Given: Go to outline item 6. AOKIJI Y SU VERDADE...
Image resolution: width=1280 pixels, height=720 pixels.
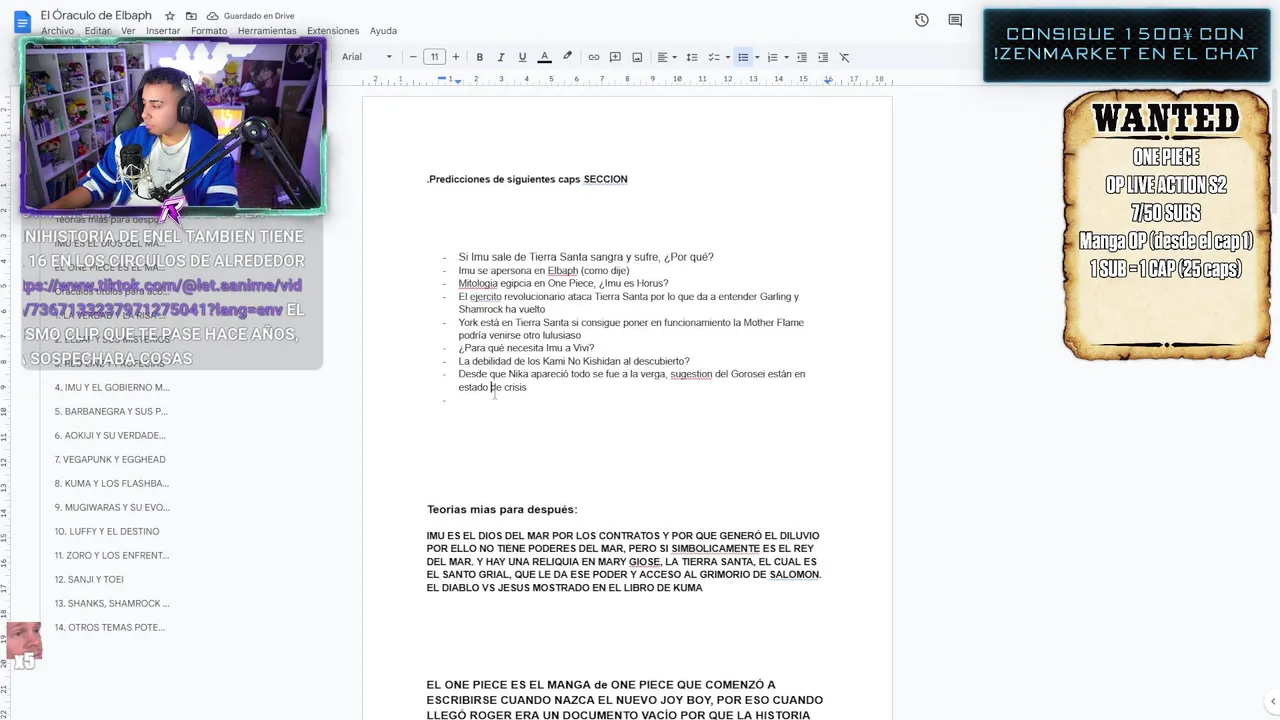Looking at the screenshot, I should 110,435.
